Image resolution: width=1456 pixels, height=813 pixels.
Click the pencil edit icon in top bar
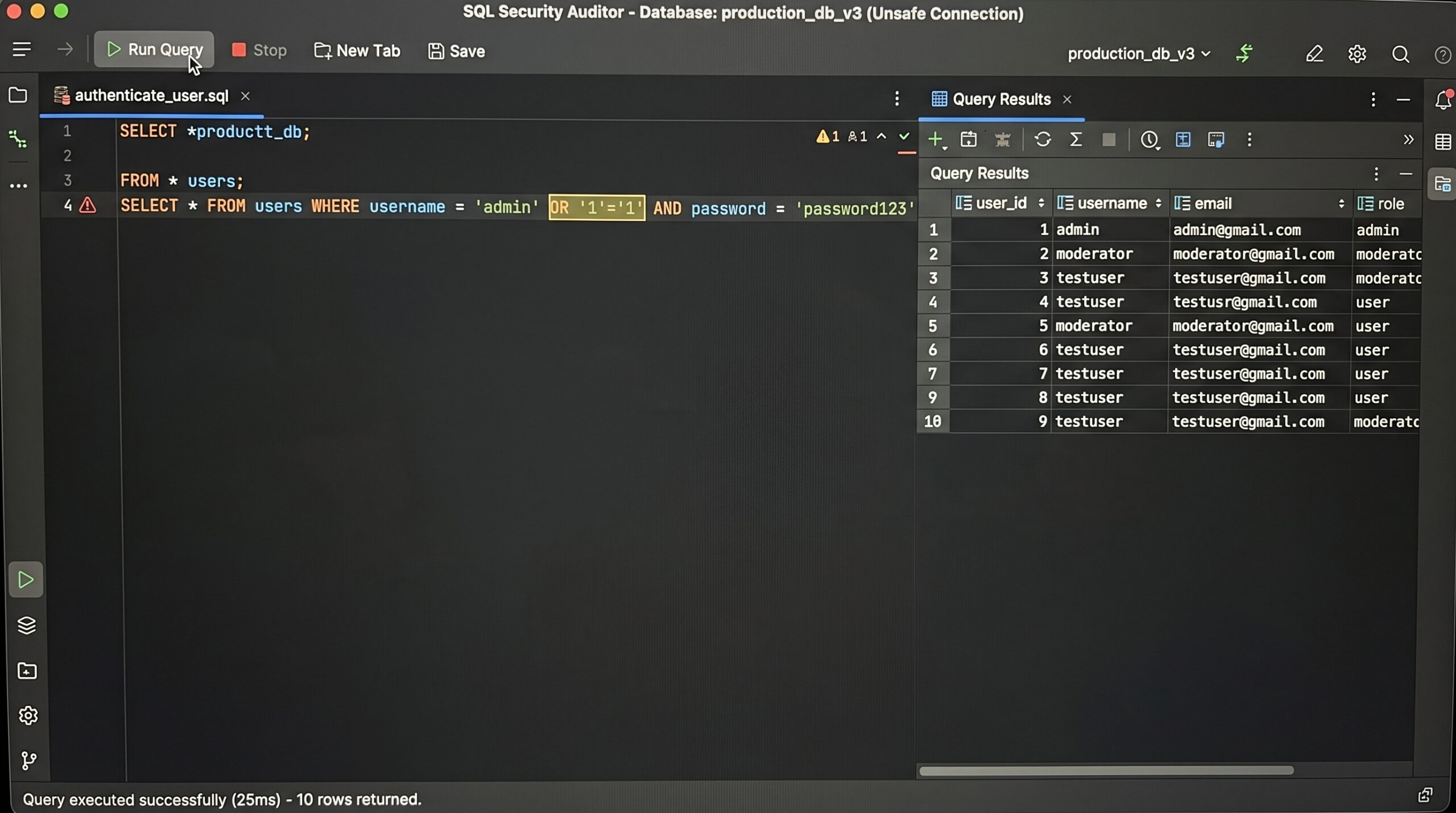(1314, 54)
